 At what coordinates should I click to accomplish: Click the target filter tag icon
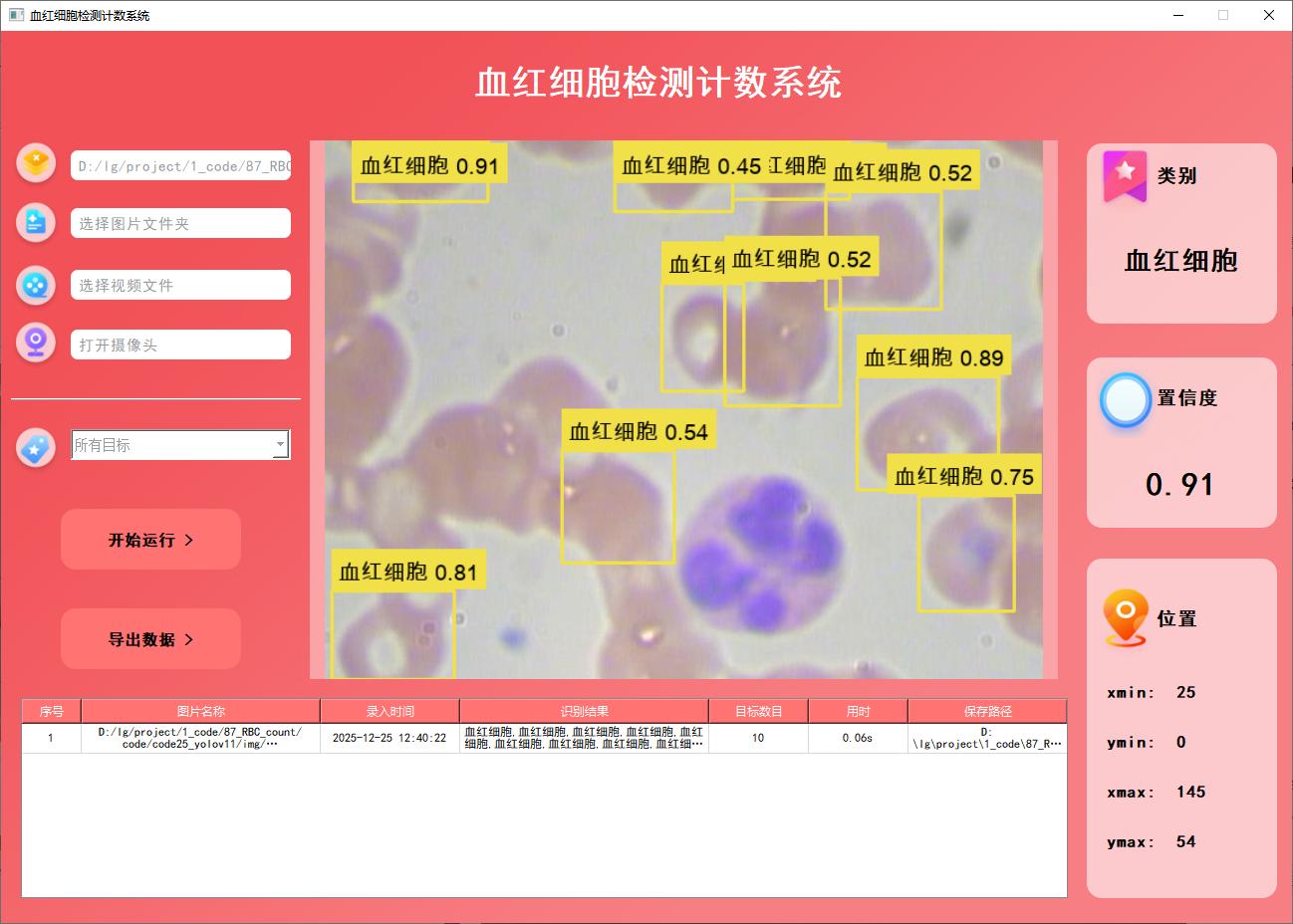point(36,448)
